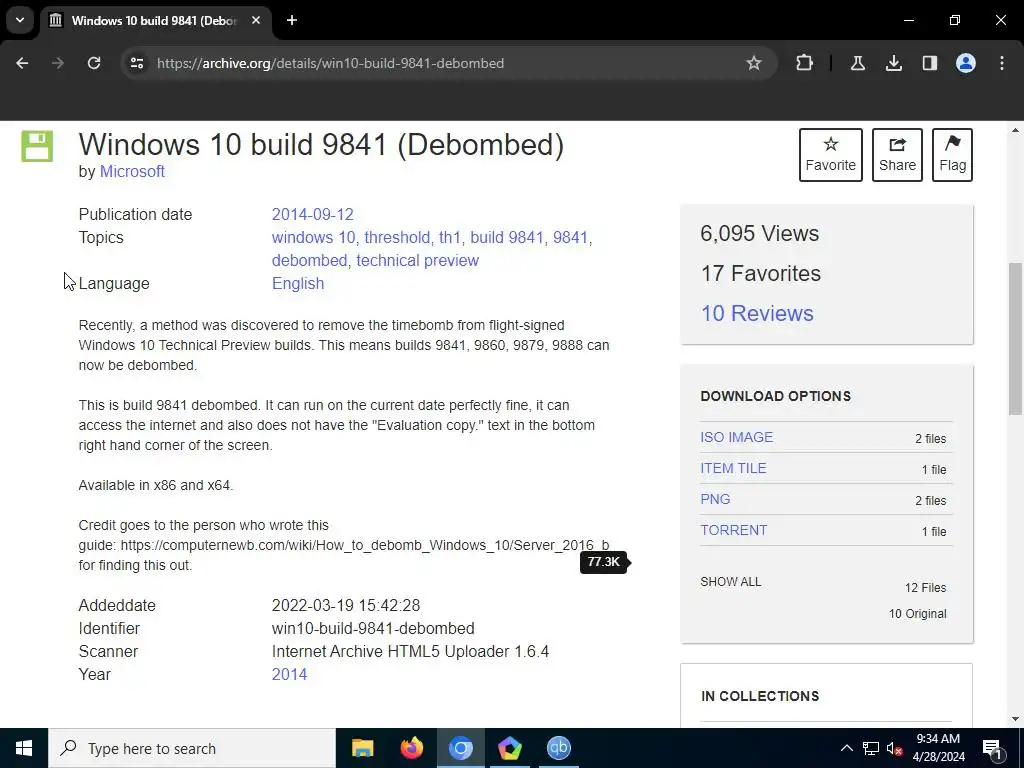Viewport: 1024px width, 768px height.
Task: Click the Share button
Action: [897, 155]
